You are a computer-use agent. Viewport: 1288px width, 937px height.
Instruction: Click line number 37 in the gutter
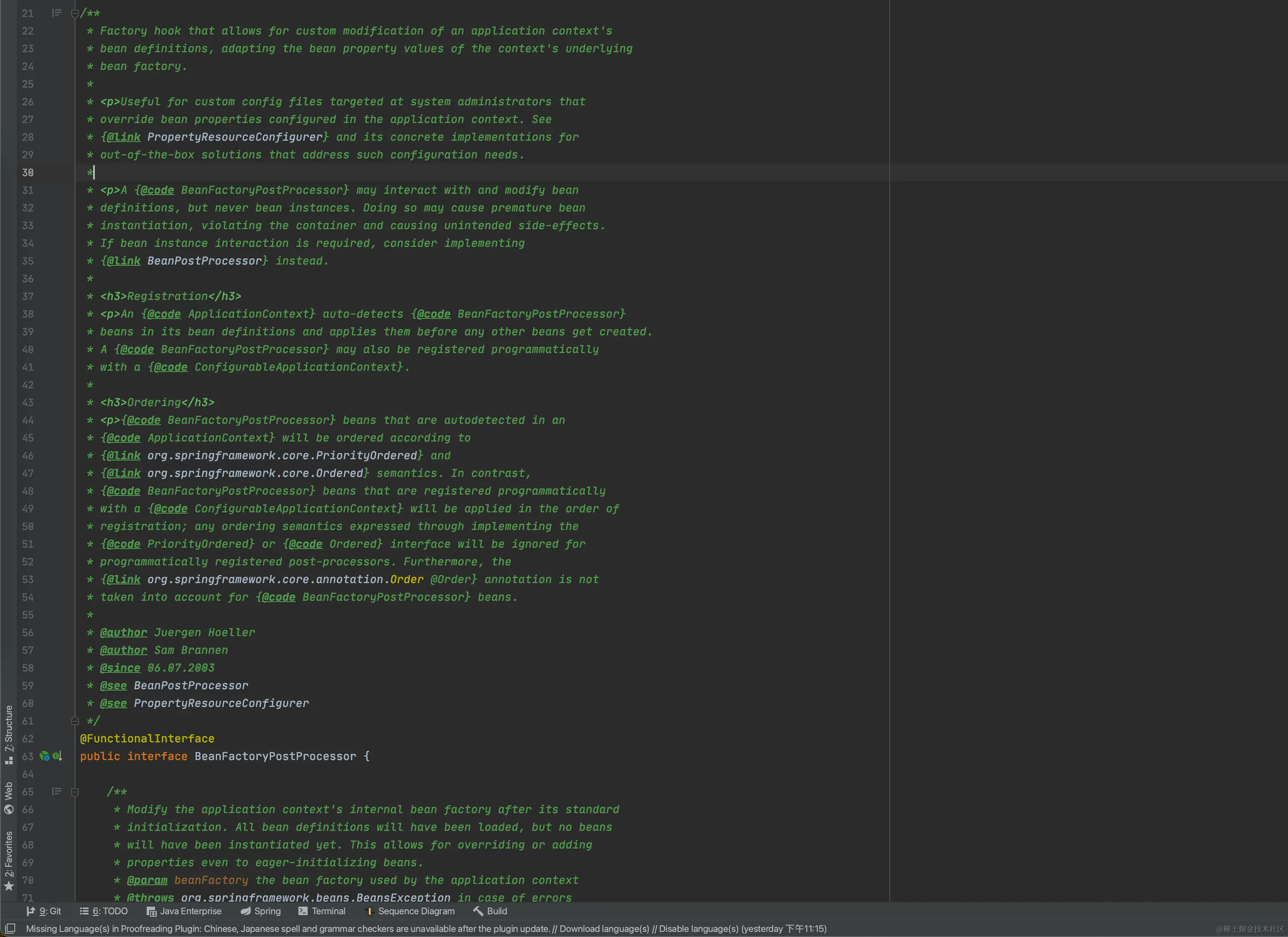[28, 296]
